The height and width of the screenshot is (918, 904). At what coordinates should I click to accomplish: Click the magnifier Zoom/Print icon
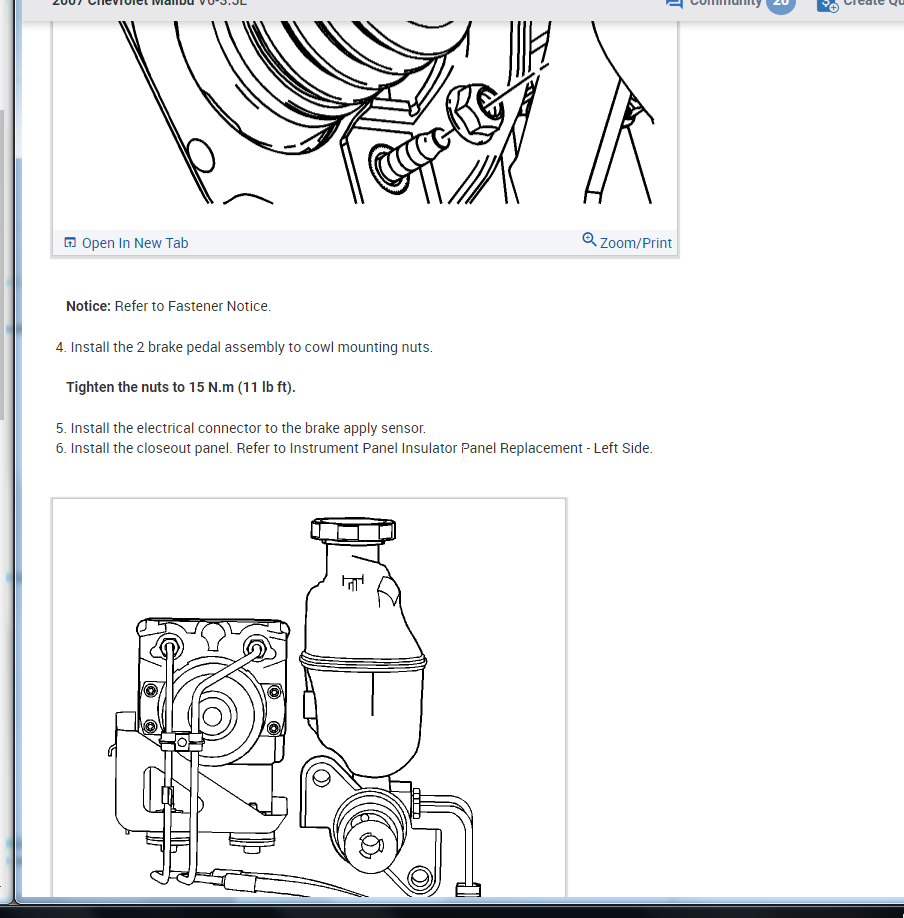(x=589, y=239)
